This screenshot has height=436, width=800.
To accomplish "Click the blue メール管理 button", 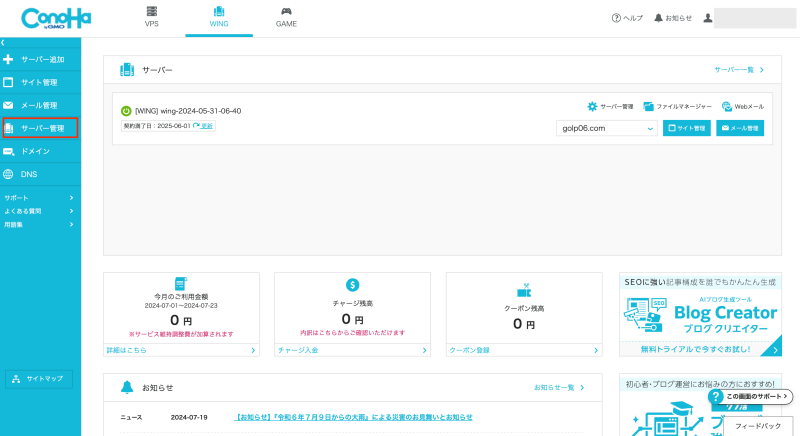I will (740, 128).
